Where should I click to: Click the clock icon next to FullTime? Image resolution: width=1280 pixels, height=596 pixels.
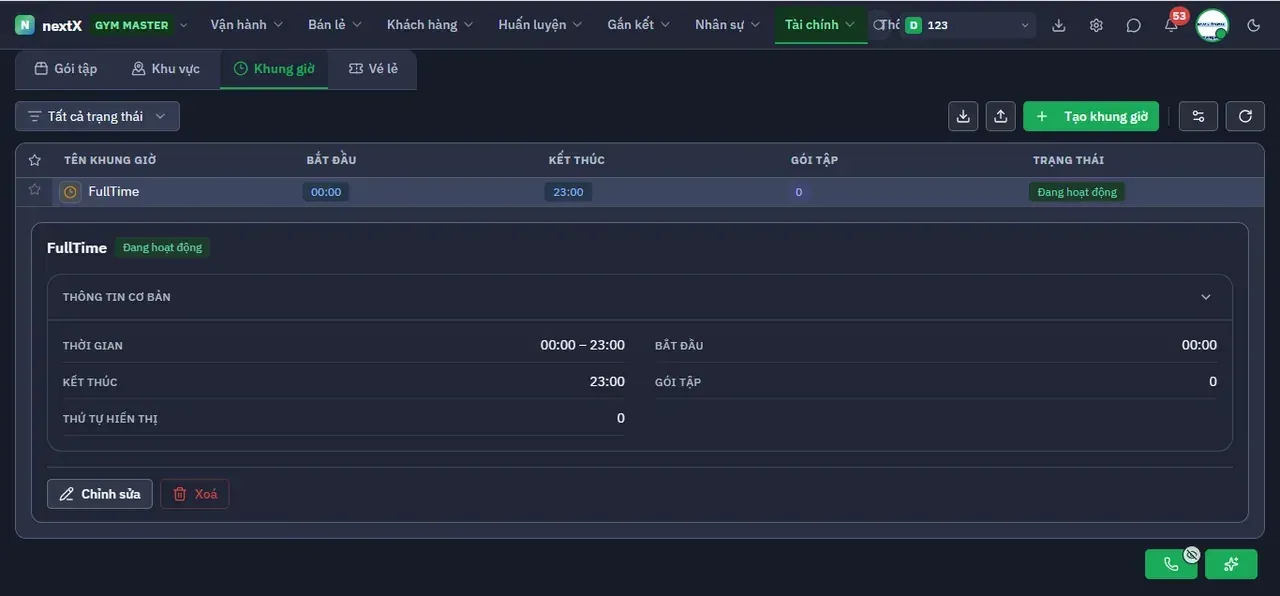70,192
